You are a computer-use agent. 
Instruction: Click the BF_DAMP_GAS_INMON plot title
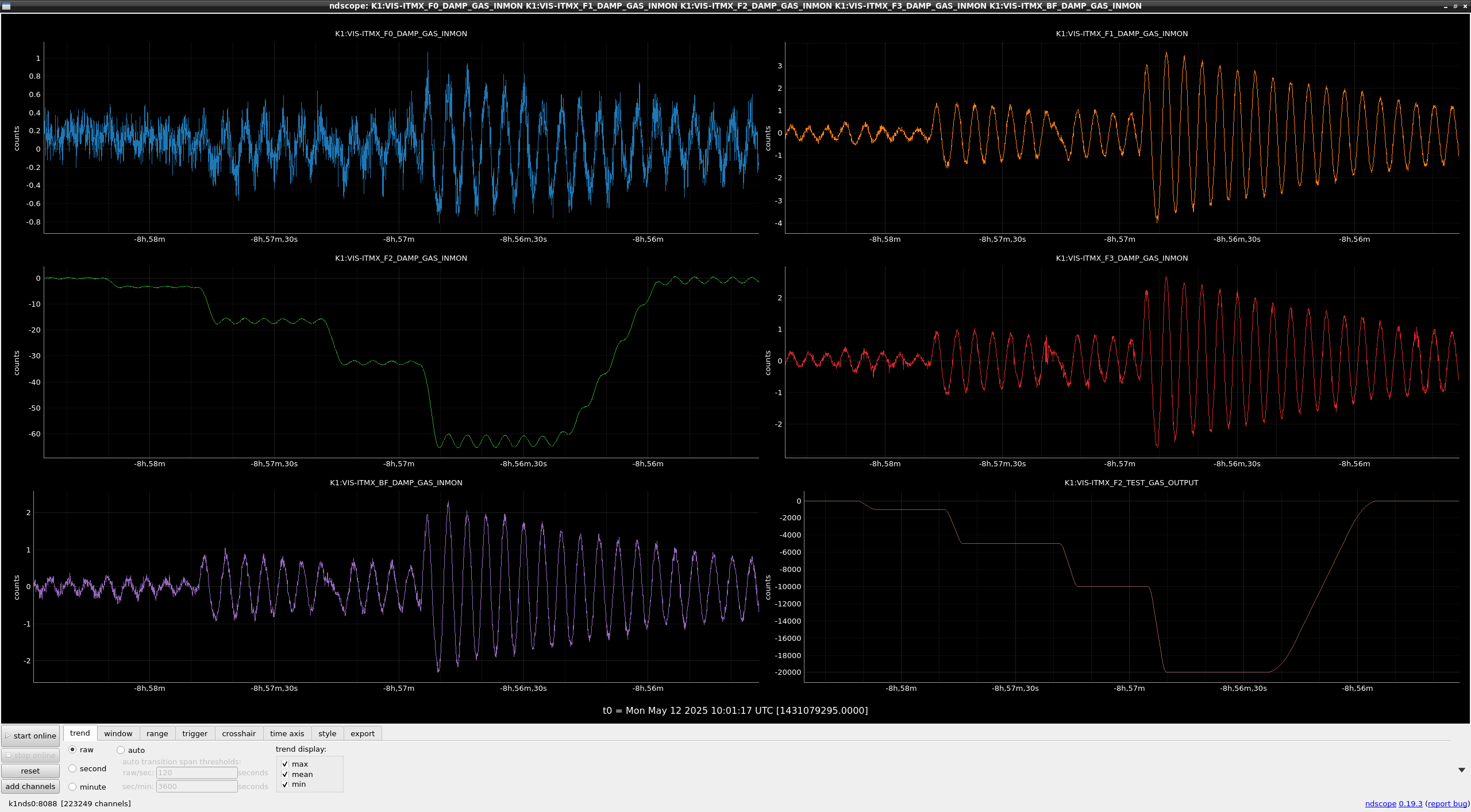click(x=396, y=482)
